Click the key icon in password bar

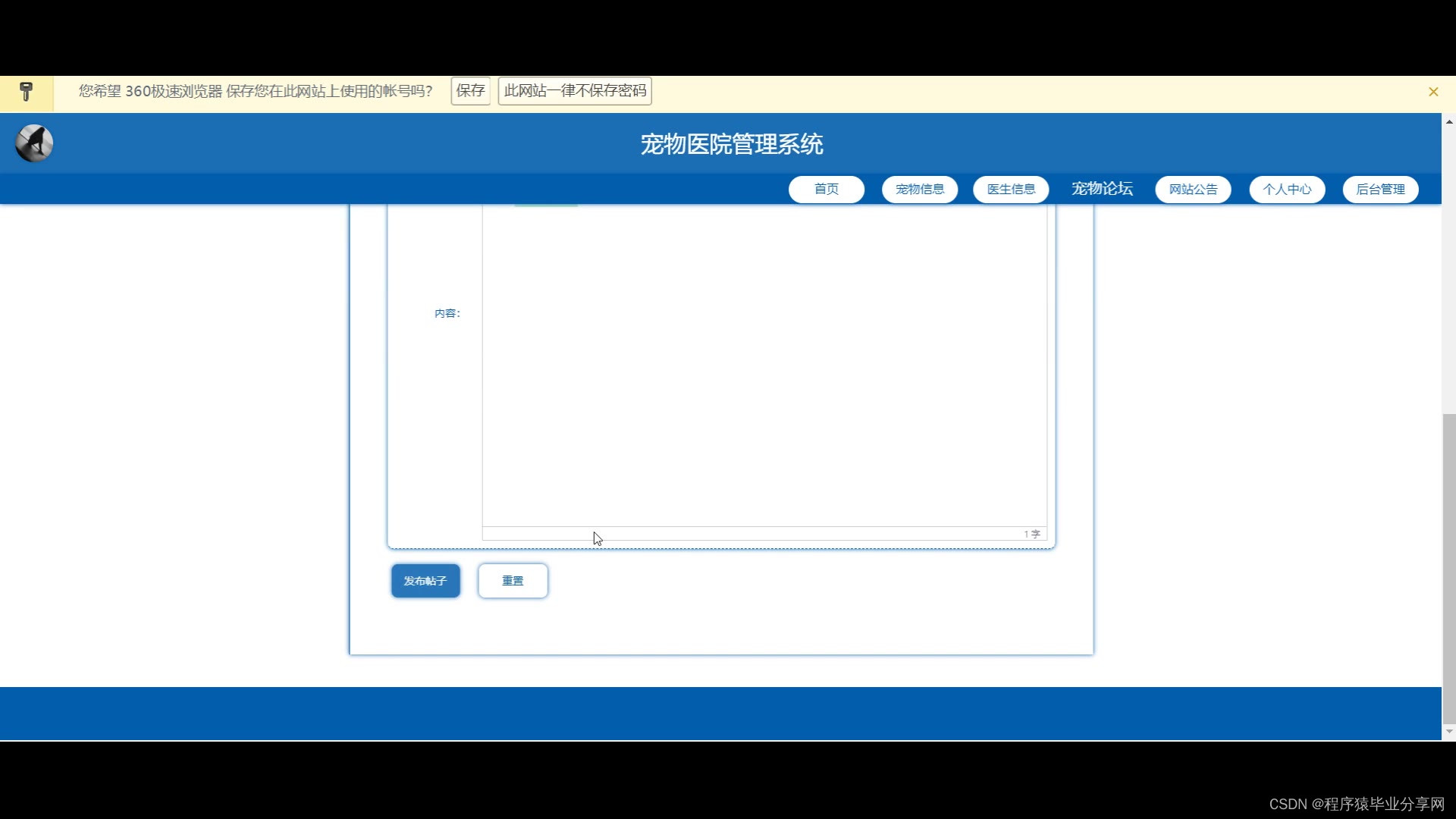click(x=27, y=92)
